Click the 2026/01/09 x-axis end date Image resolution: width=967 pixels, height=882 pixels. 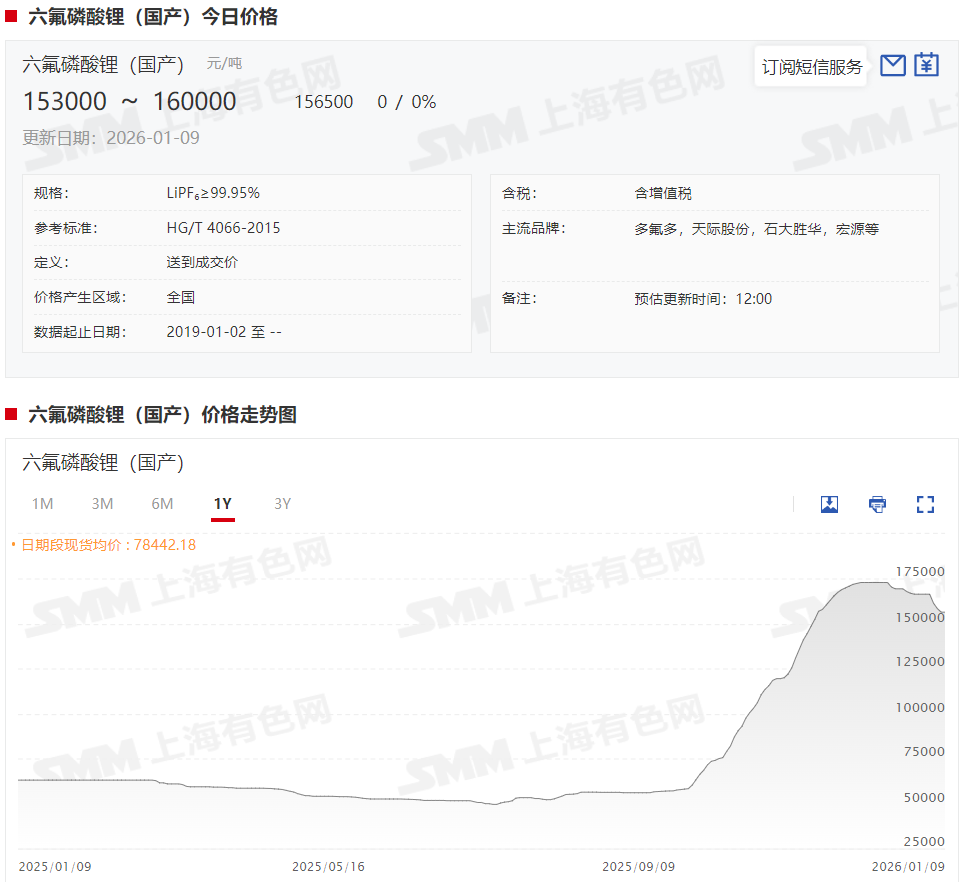click(x=908, y=866)
